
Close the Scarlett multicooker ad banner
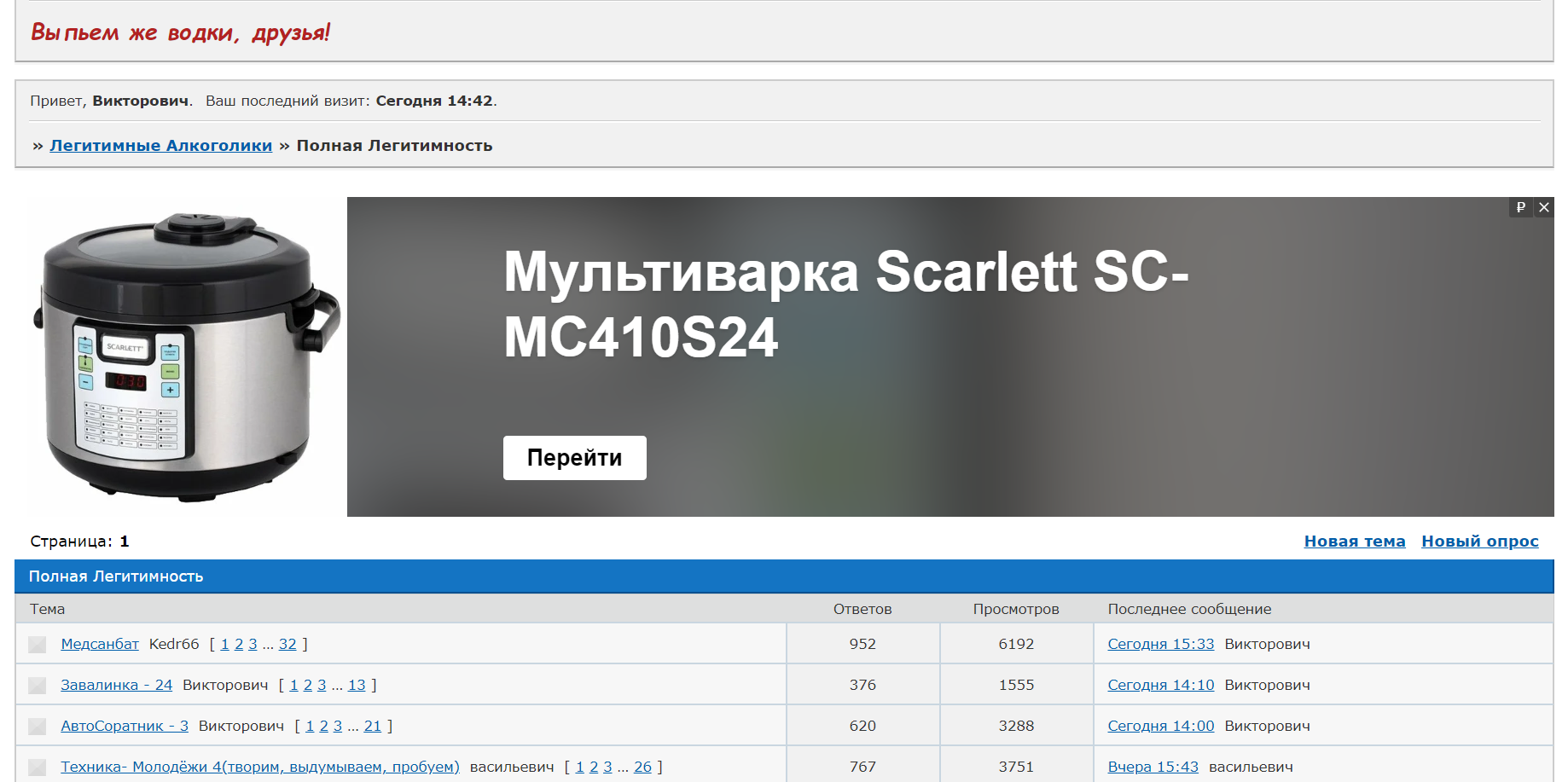pos(1544,207)
